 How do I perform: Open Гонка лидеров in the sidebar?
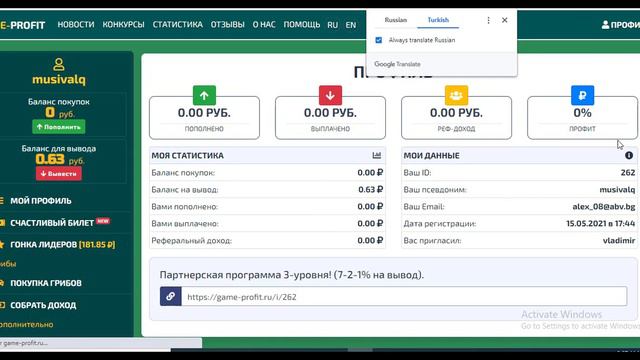tap(62, 244)
